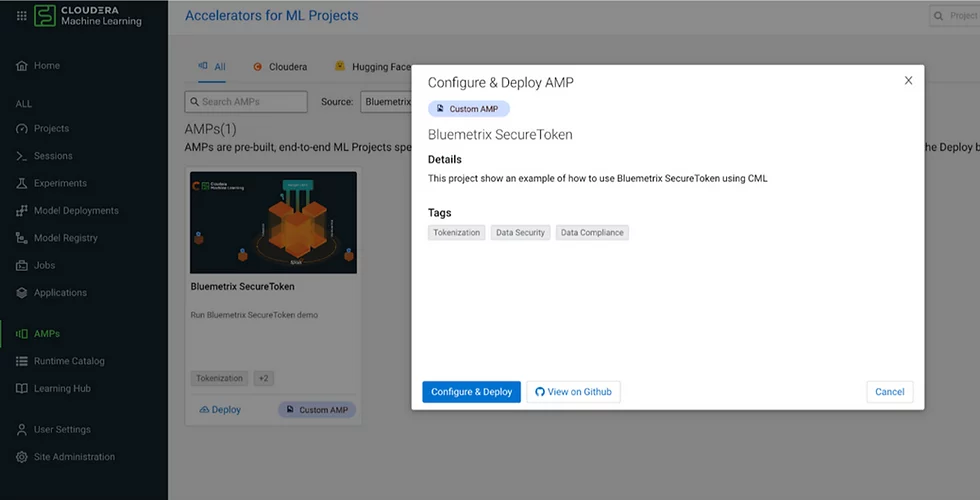Click the Search AMPs field
Screen dimensions: 980x500
tap(246, 102)
